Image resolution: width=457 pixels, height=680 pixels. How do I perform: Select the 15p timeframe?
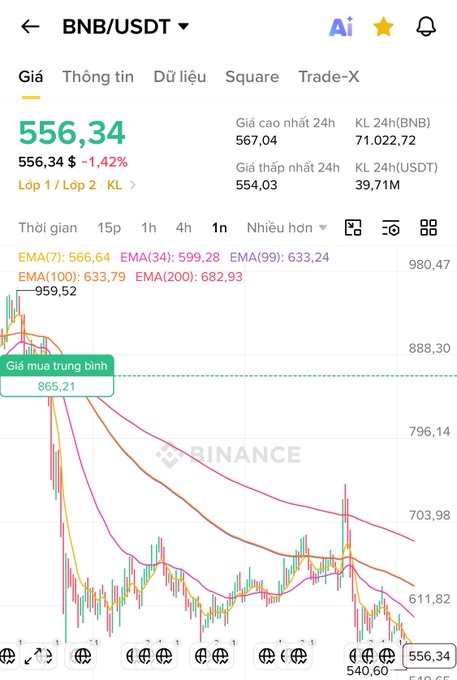click(109, 228)
